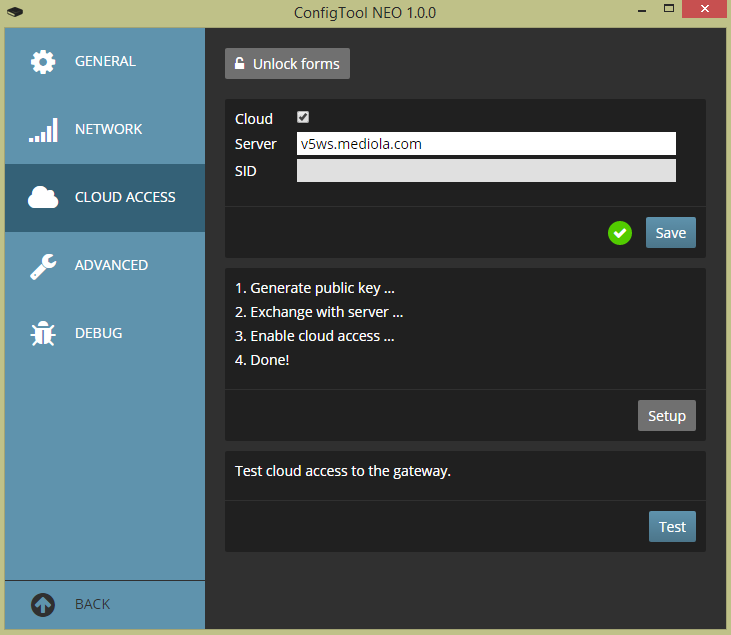Click the wrench icon for Advanced
The height and width of the screenshot is (635, 731).
click(x=43, y=266)
